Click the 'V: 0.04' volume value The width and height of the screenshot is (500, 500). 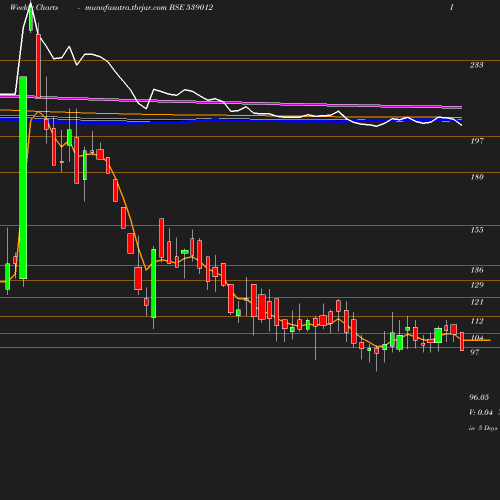tap(481, 412)
